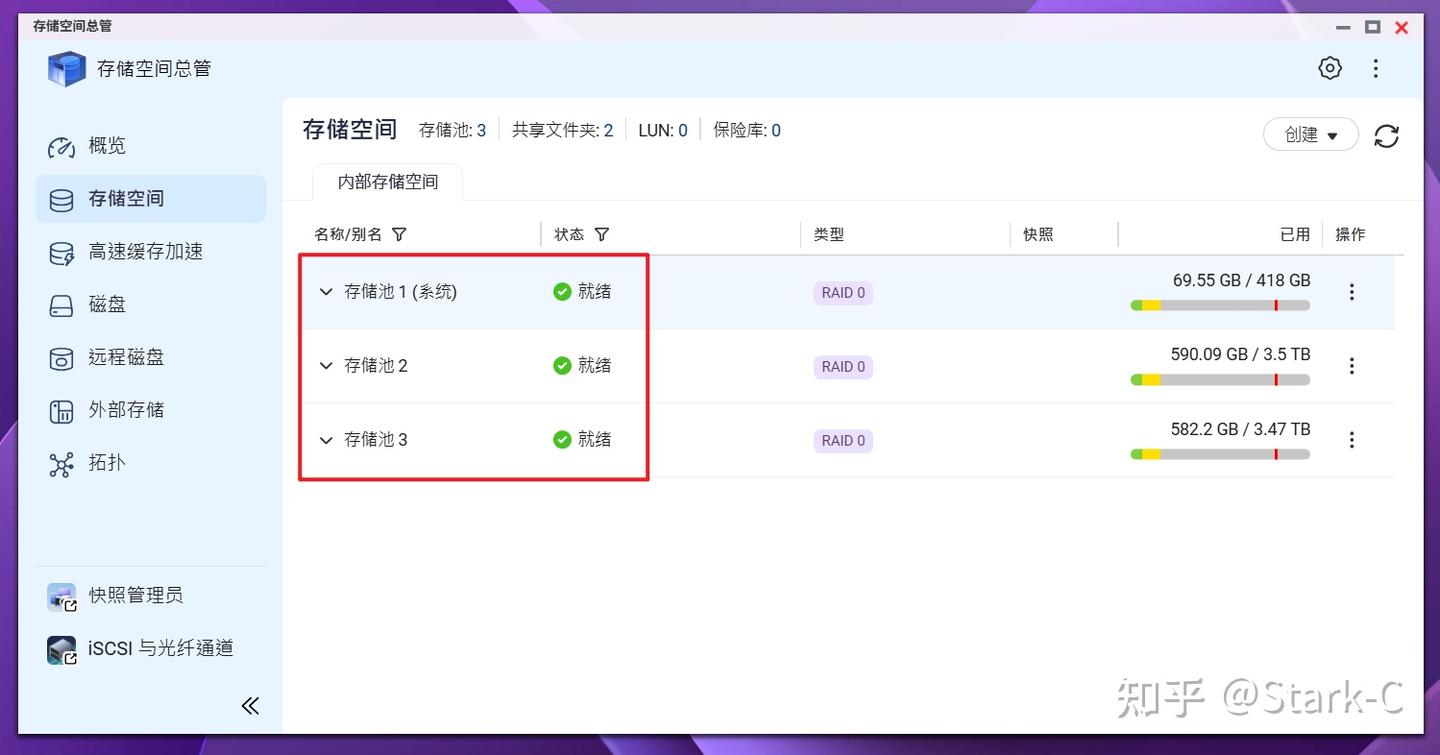Select the 存储池 1 (系统) name
The width and height of the screenshot is (1440, 755).
[400, 292]
